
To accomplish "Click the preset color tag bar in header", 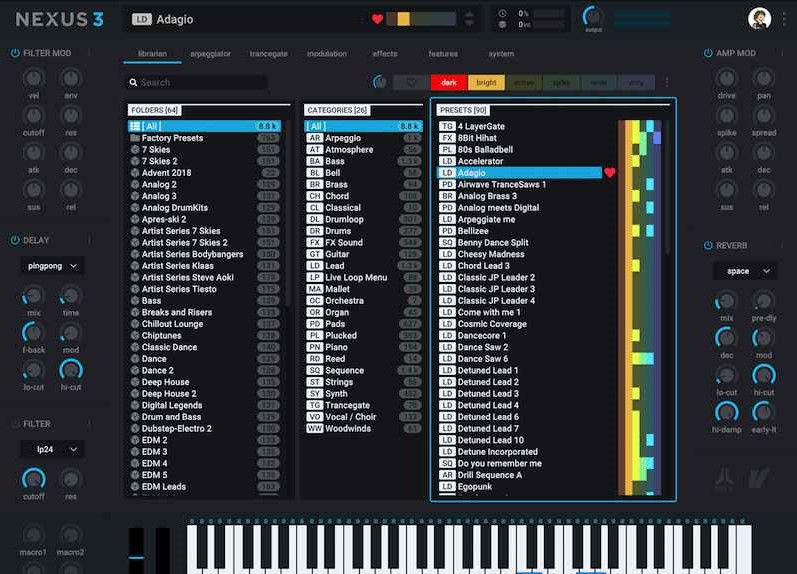I will tap(421, 19).
